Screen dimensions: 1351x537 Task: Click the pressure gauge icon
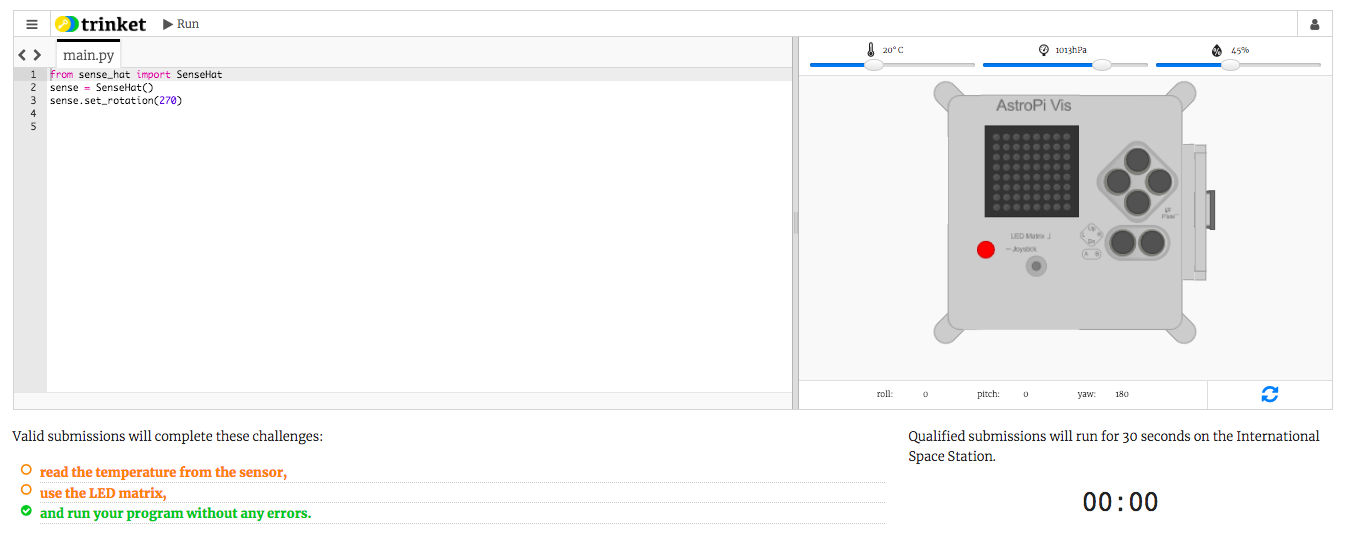(1044, 49)
